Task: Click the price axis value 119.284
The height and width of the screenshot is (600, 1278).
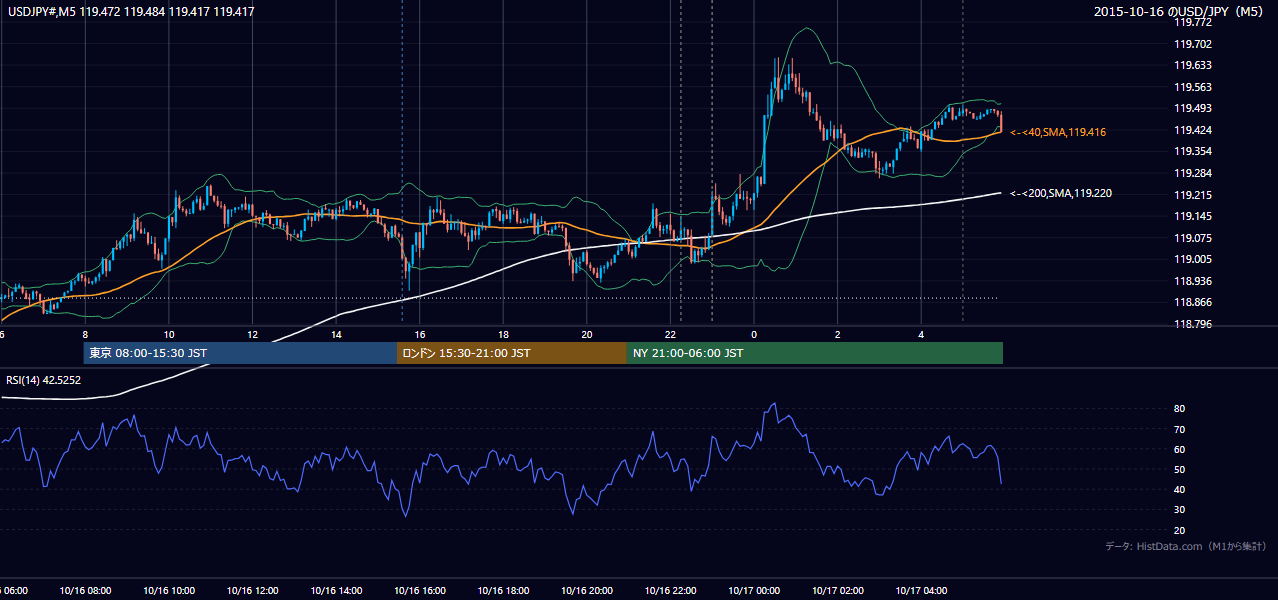Action: coord(1192,173)
